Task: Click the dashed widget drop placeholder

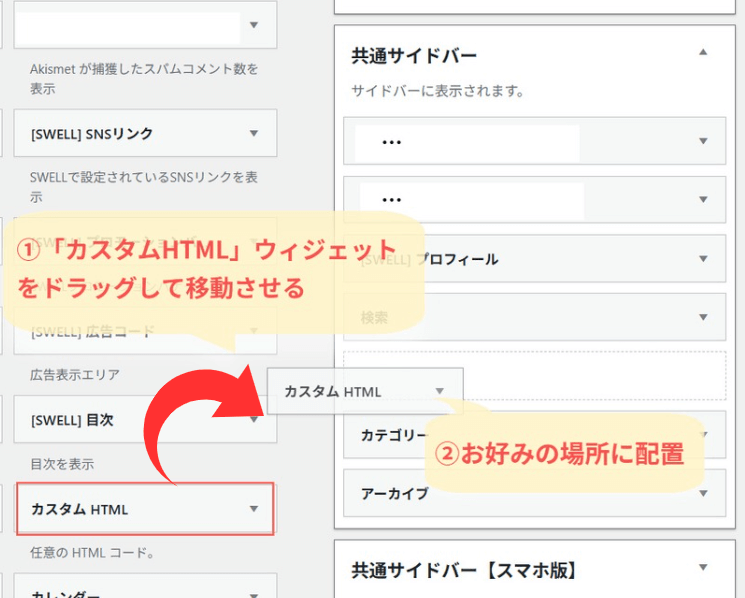Action: tap(600, 375)
